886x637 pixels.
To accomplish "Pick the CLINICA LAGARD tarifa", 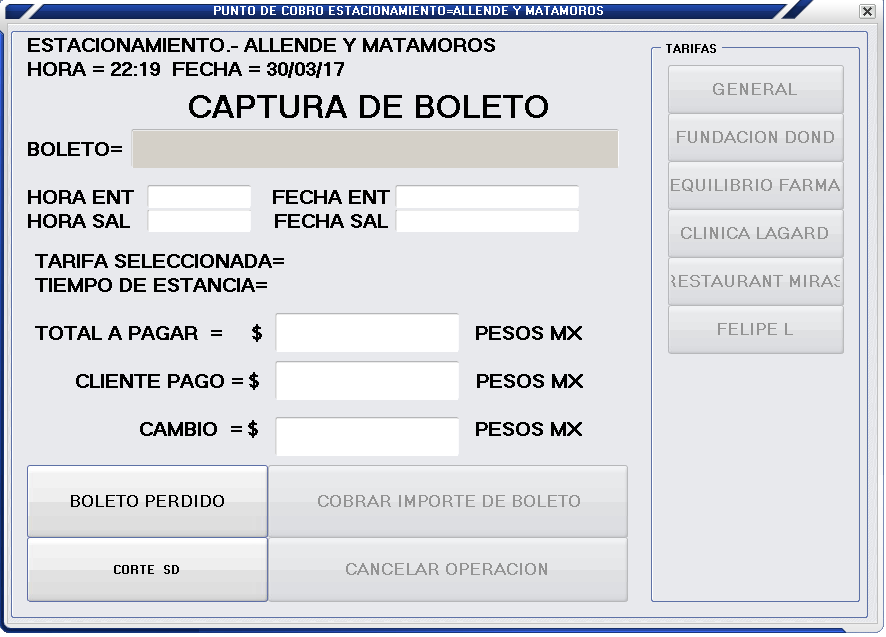I will (755, 233).
